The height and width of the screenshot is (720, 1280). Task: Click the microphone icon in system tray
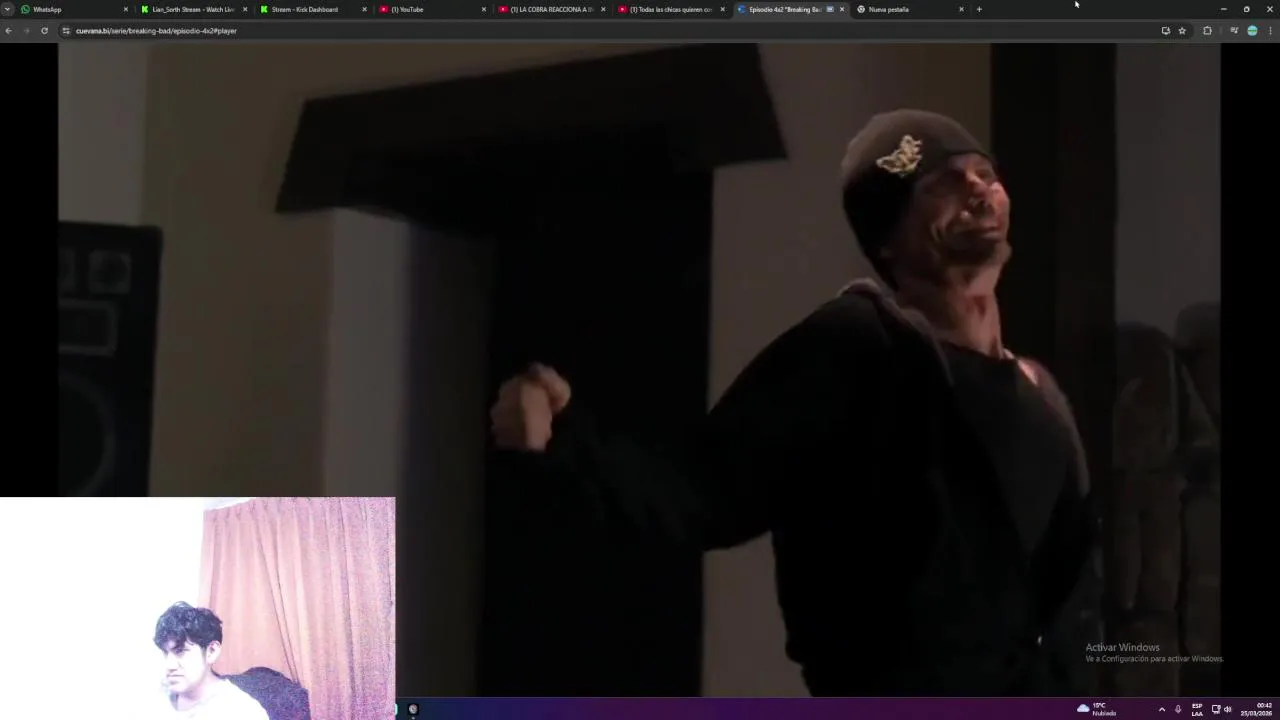pyautogui.click(x=1178, y=709)
